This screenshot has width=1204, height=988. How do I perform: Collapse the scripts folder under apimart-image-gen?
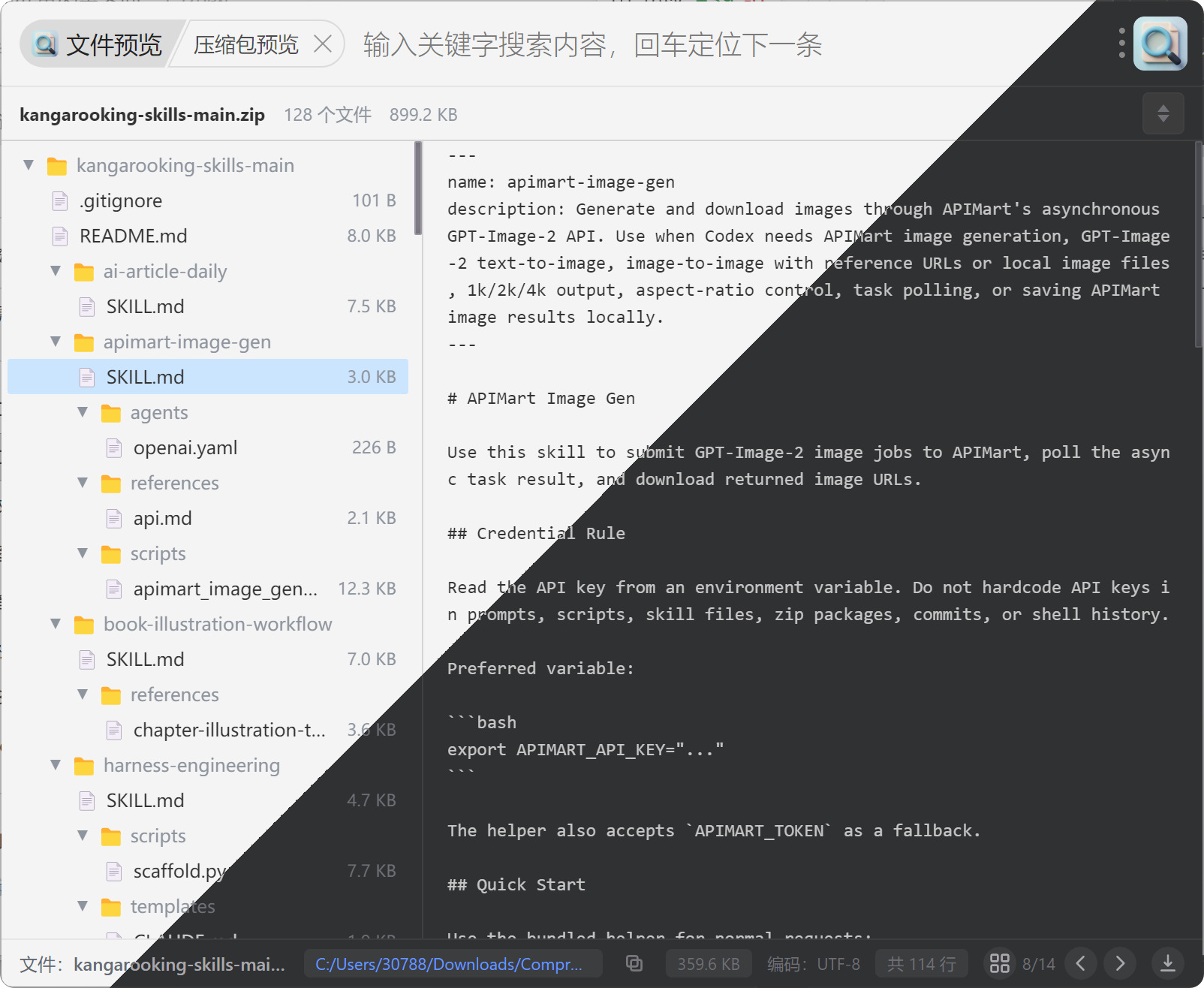[83, 553]
